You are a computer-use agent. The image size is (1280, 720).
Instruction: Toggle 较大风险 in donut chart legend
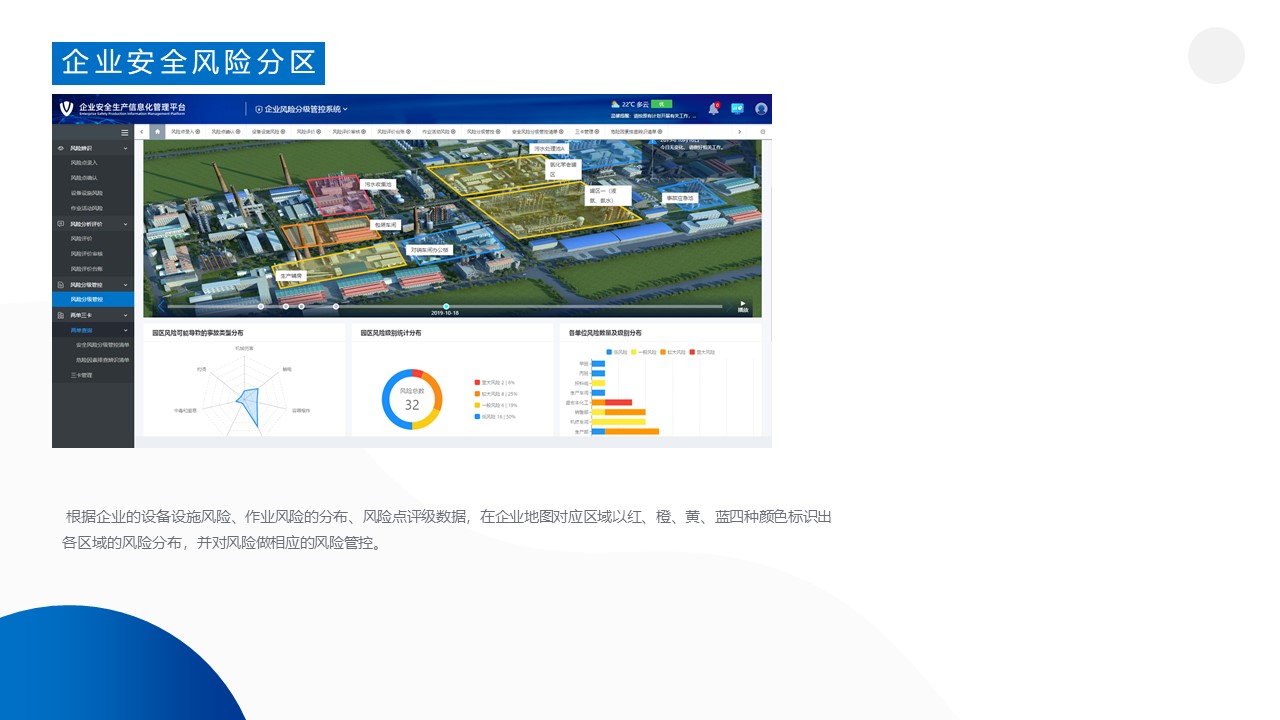496,394
